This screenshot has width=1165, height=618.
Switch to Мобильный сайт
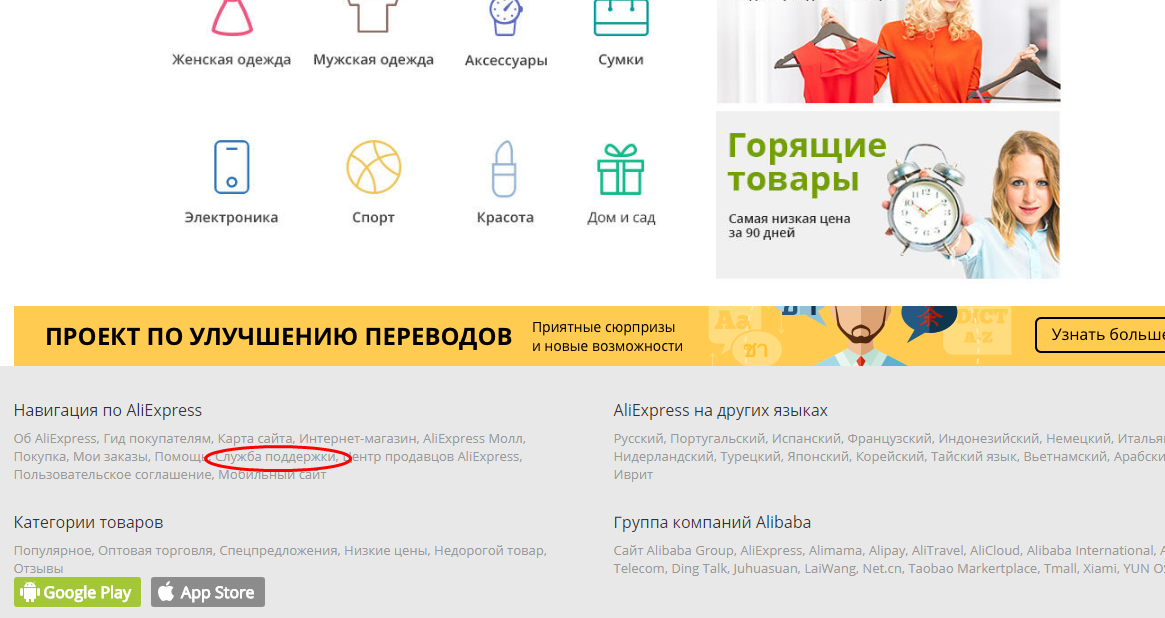(x=272, y=474)
